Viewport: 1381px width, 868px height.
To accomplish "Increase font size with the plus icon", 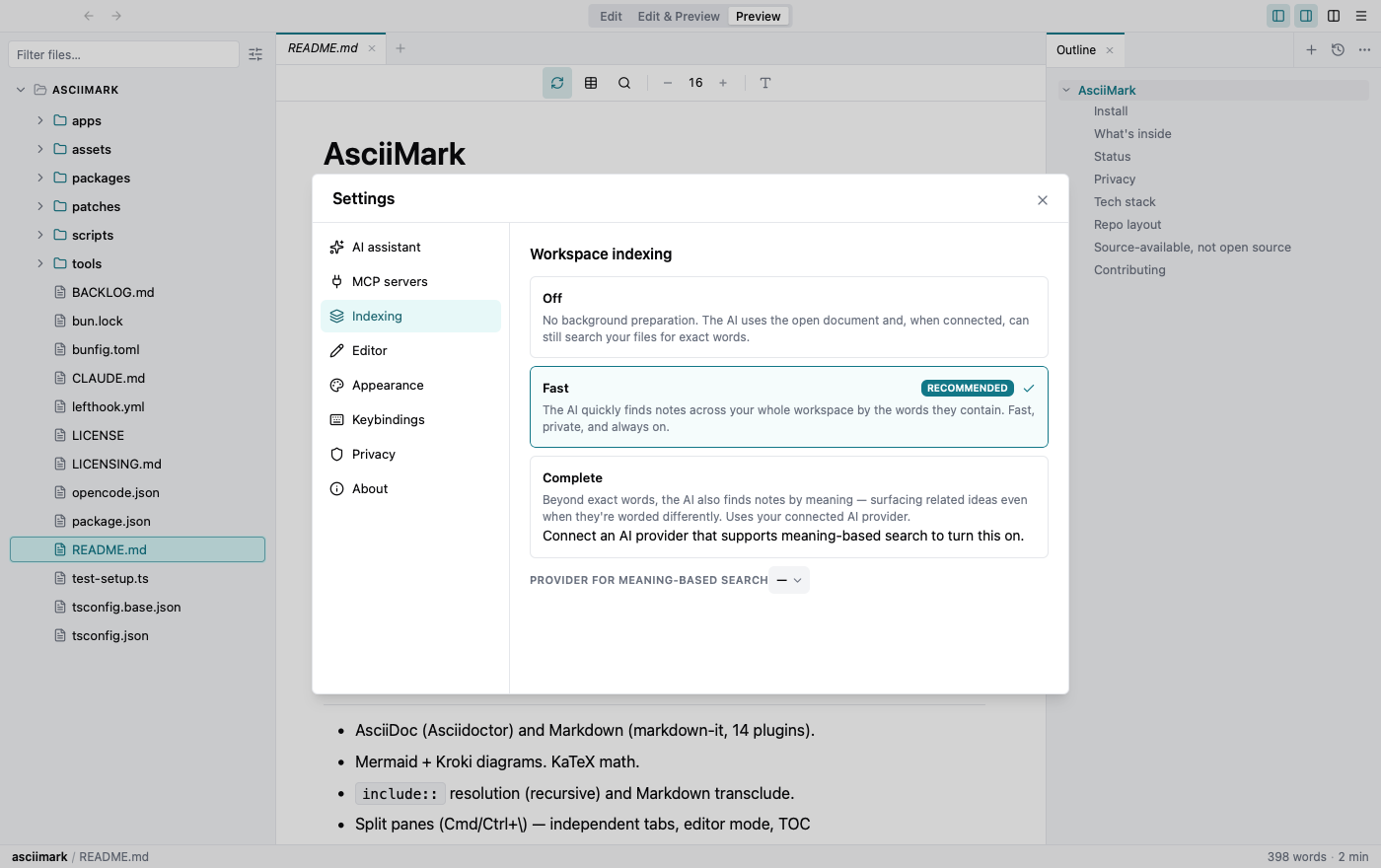I will pyautogui.click(x=723, y=83).
